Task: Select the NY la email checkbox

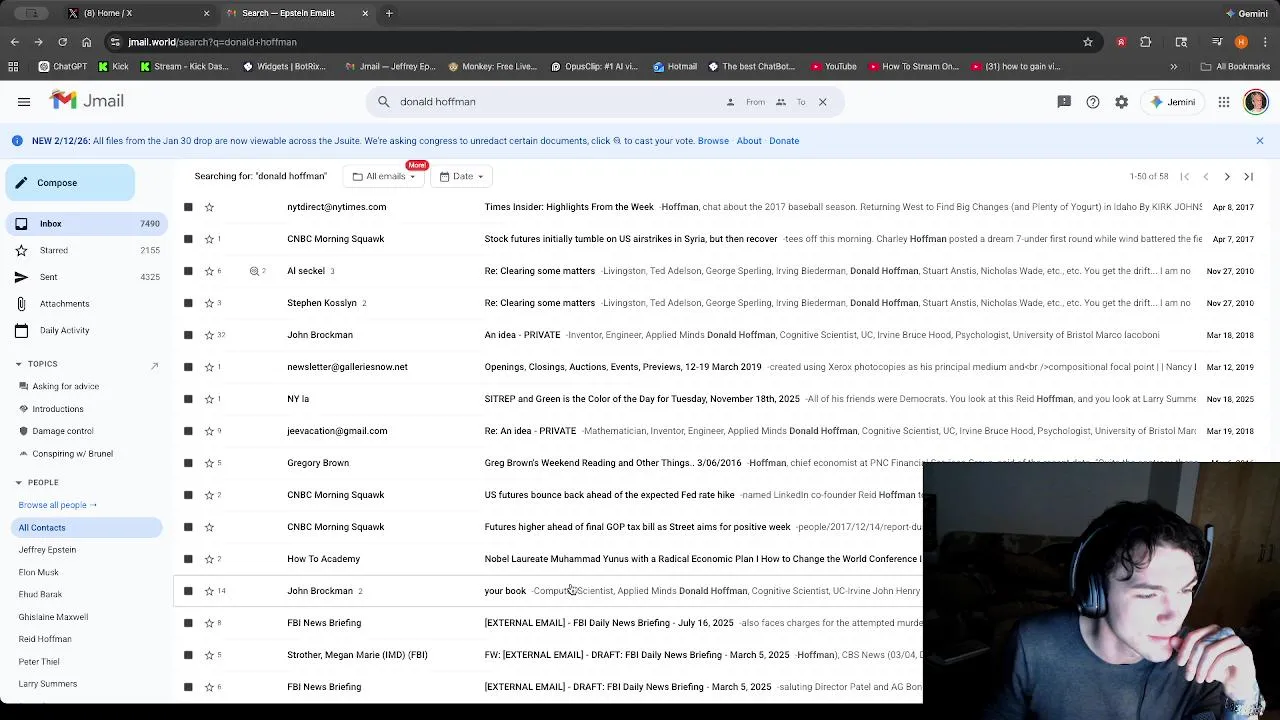Action: pyautogui.click(x=188, y=399)
